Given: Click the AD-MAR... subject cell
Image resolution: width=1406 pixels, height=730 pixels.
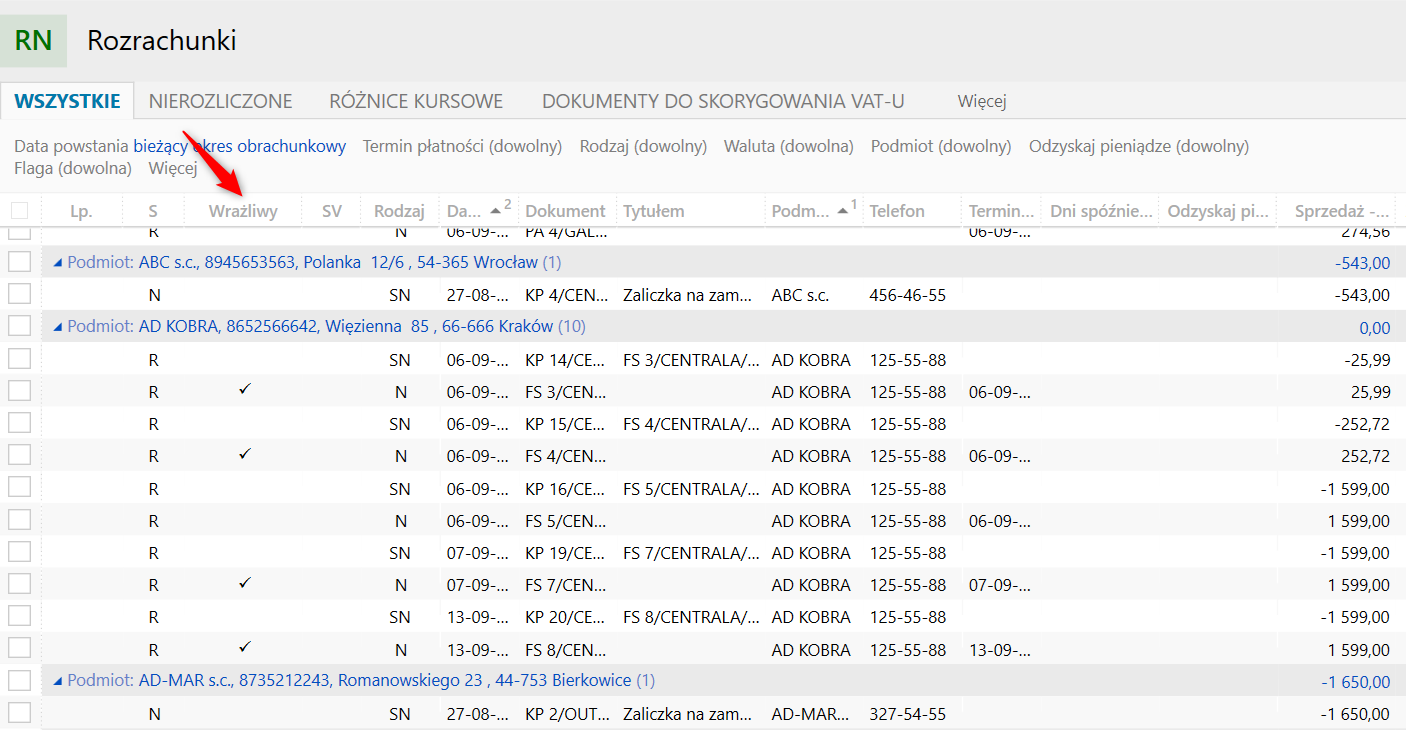Looking at the screenshot, I should coord(810,714).
